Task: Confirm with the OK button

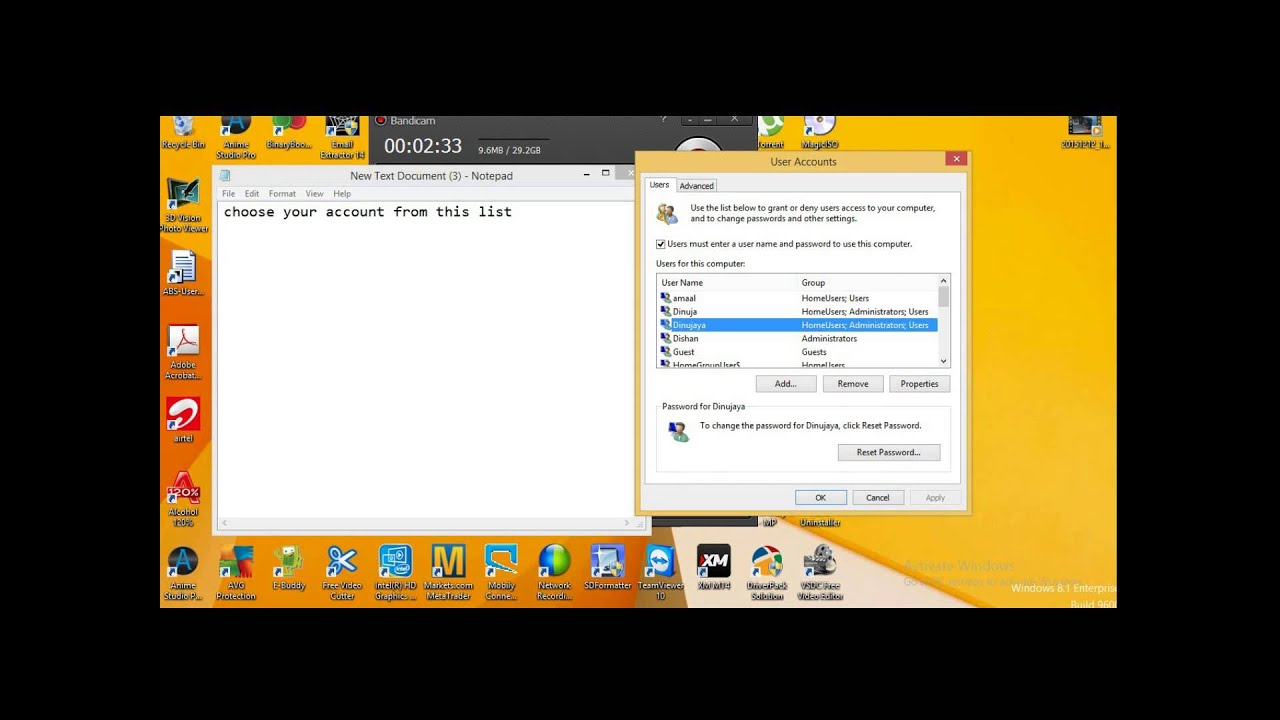Action: (x=820, y=497)
